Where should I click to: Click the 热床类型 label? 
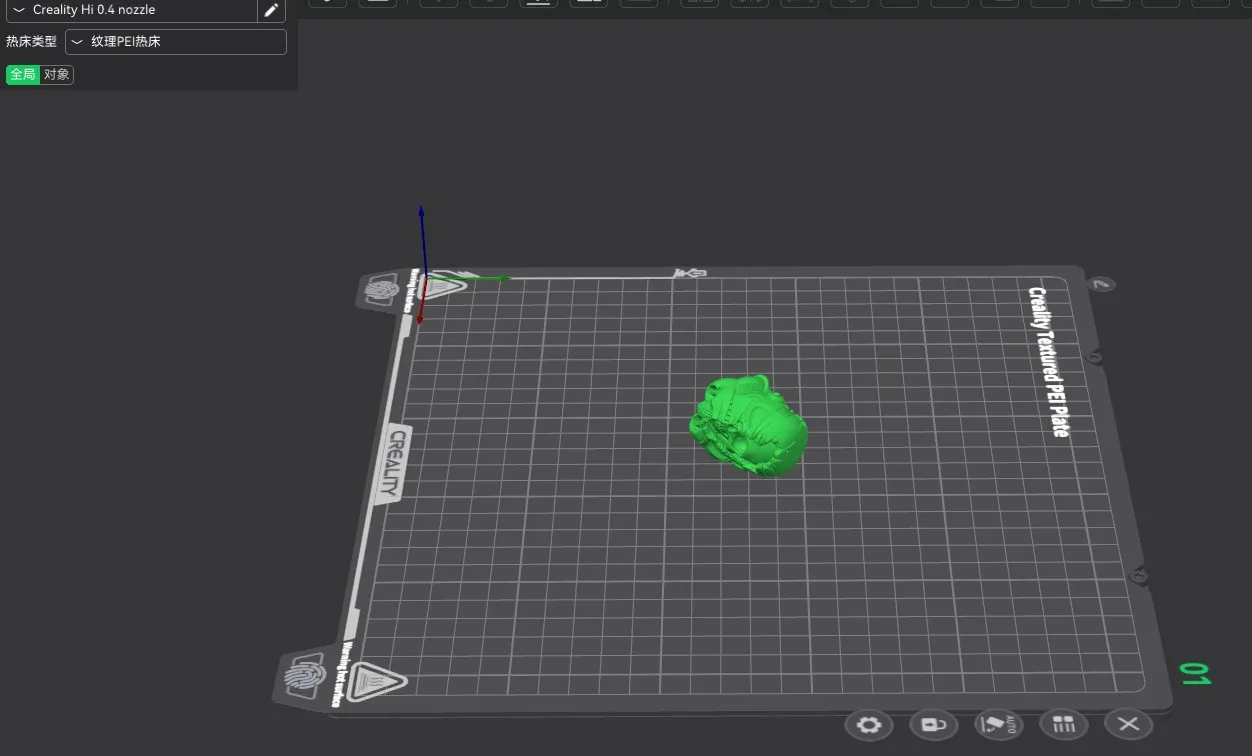pos(31,42)
